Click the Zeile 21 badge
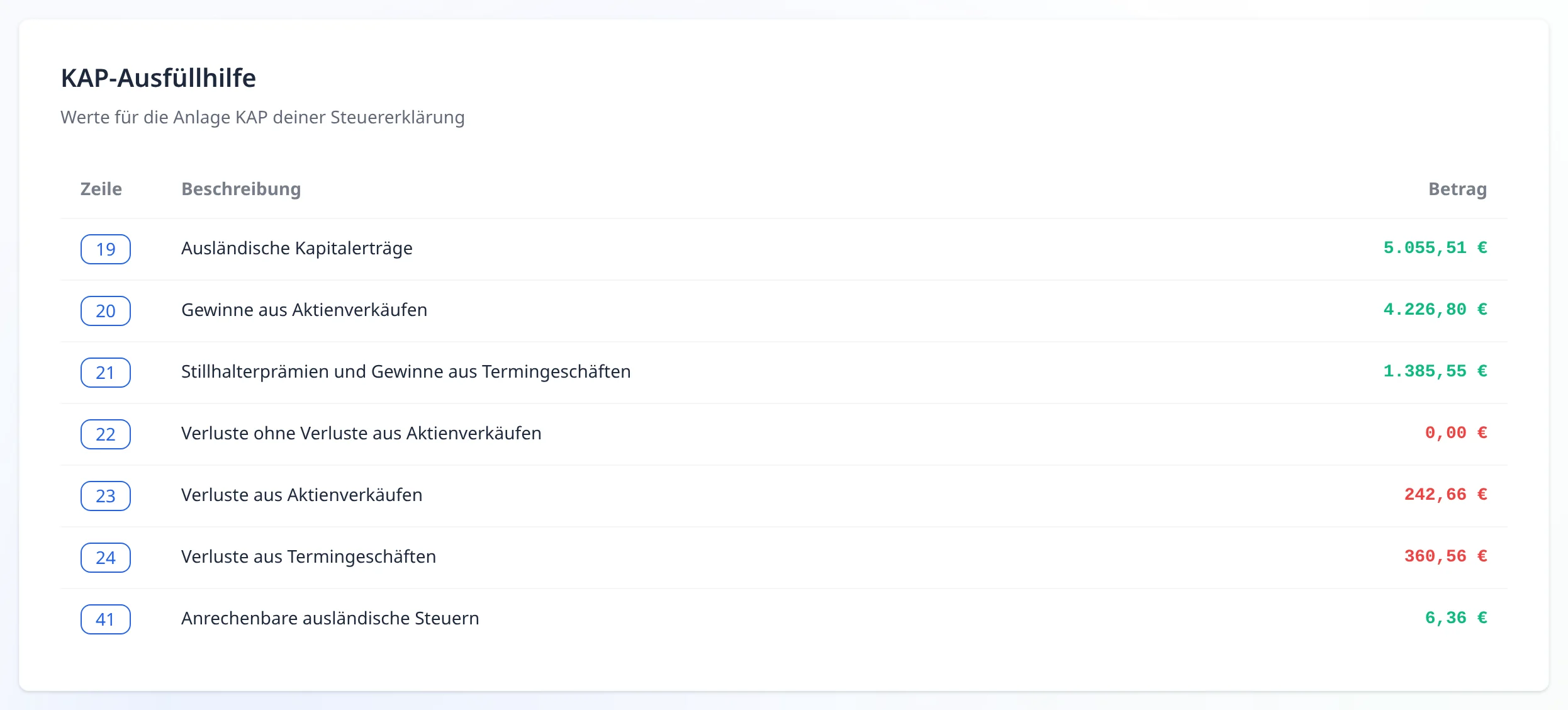 [x=106, y=373]
